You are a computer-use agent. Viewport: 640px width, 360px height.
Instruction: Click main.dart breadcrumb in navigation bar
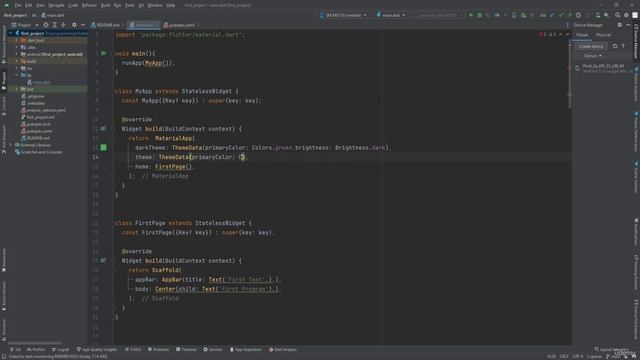53,15
